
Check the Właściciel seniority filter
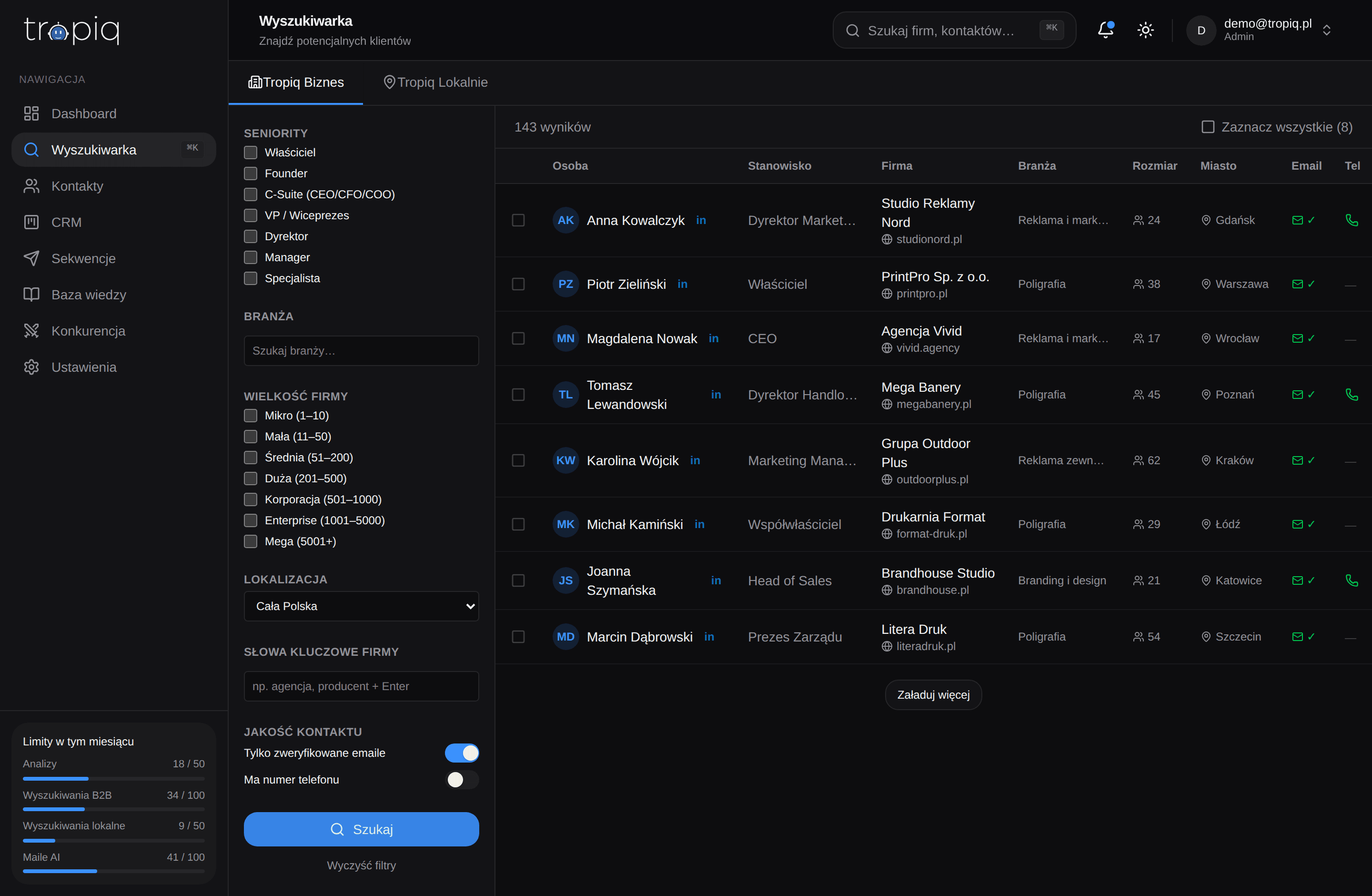[250, 153]
